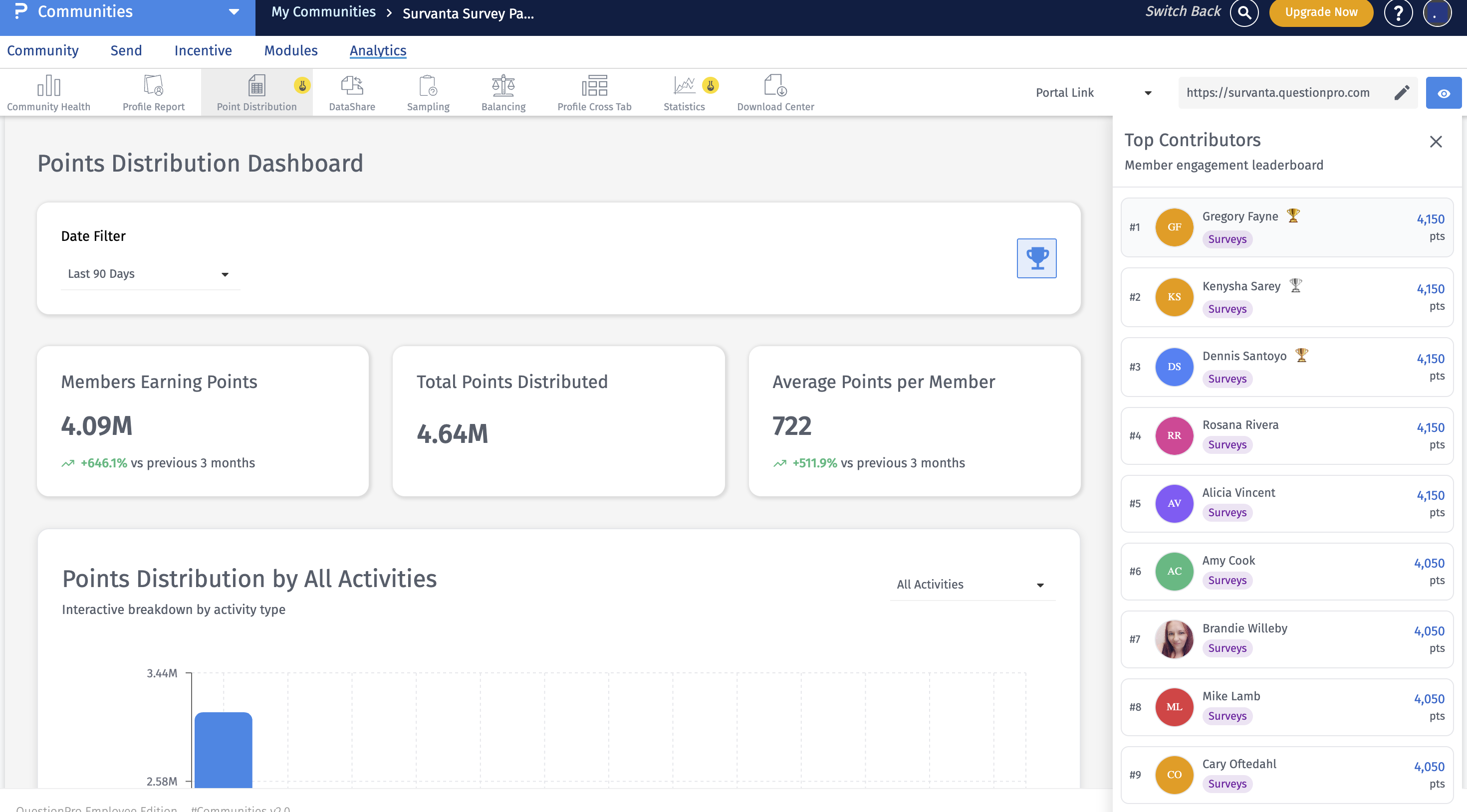The image size is (1467, 812).
Task: Expand the Last 90 Days date filter
Action: (x=150, y=274)
